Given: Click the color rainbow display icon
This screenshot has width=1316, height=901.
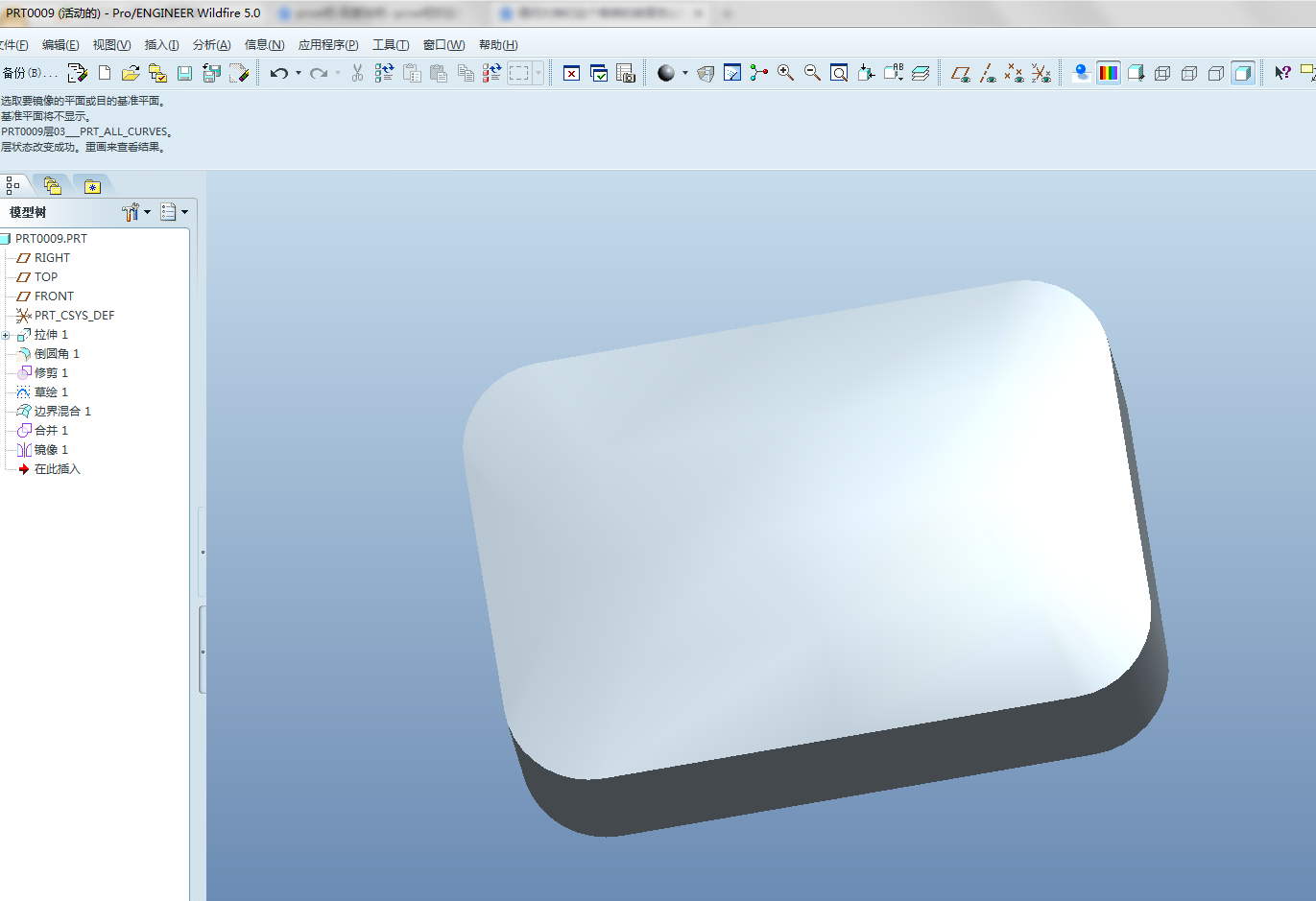Looking at the screenshot, I should coord(1109,73).
